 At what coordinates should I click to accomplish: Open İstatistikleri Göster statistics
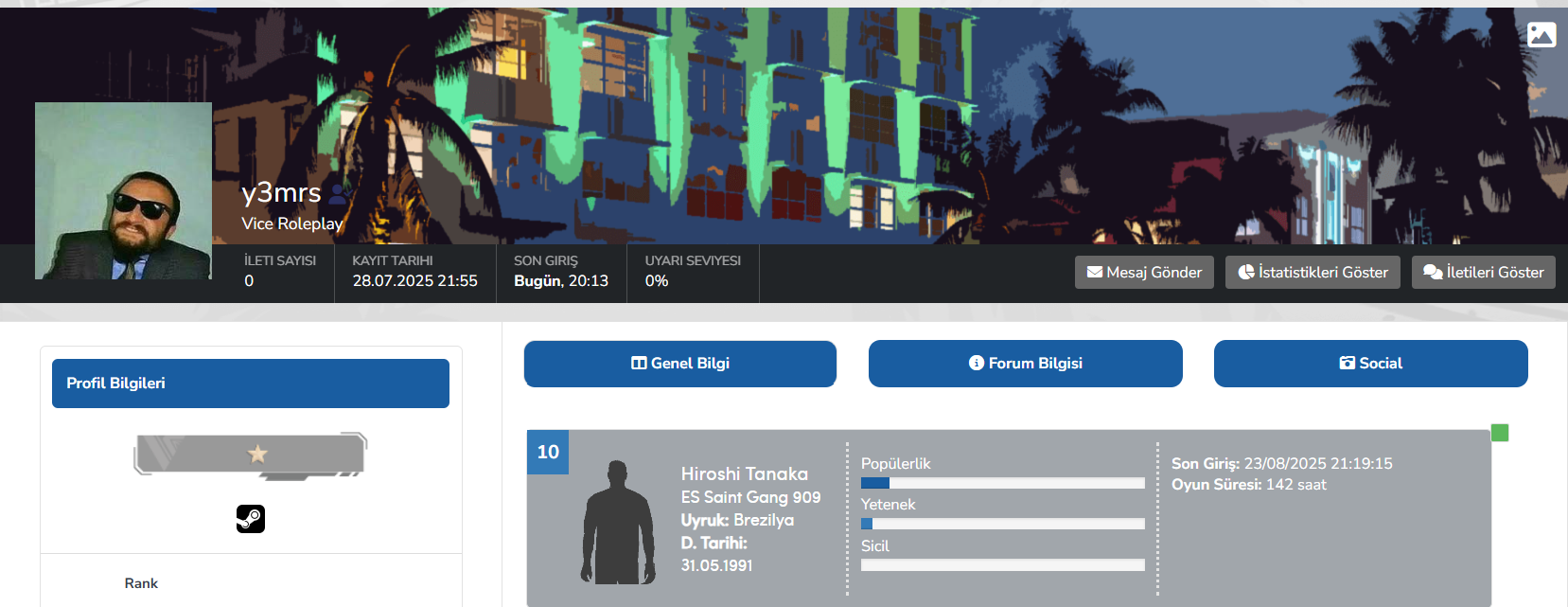pyautogui.click(x=1313, y=272)
